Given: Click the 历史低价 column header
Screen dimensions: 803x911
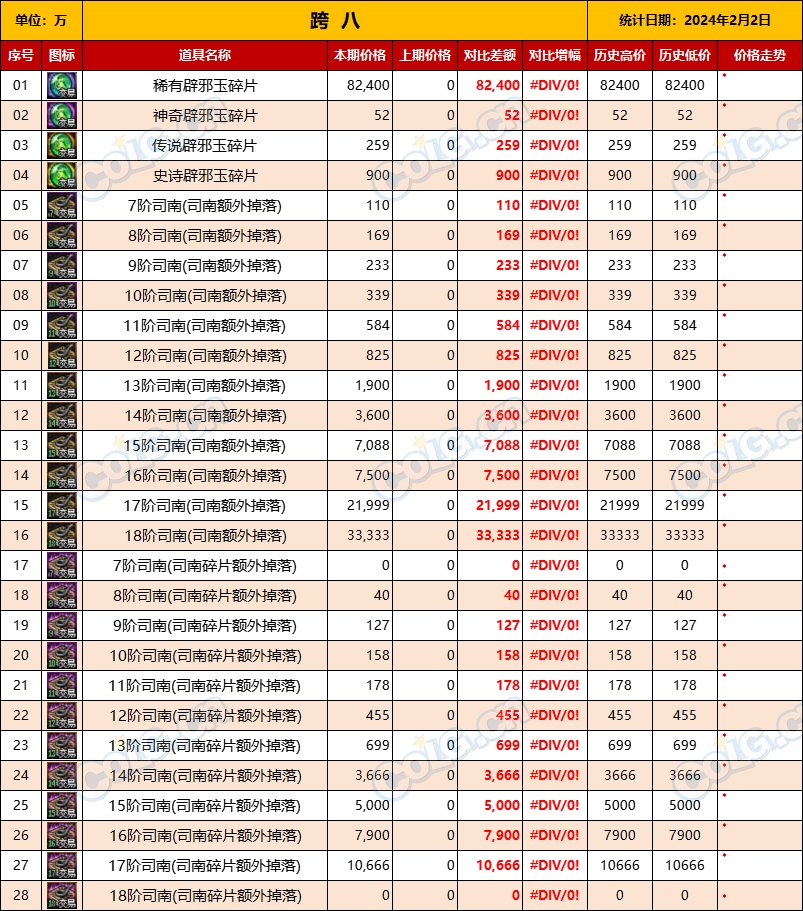Looking at the screenshot, I should [685, 55].
